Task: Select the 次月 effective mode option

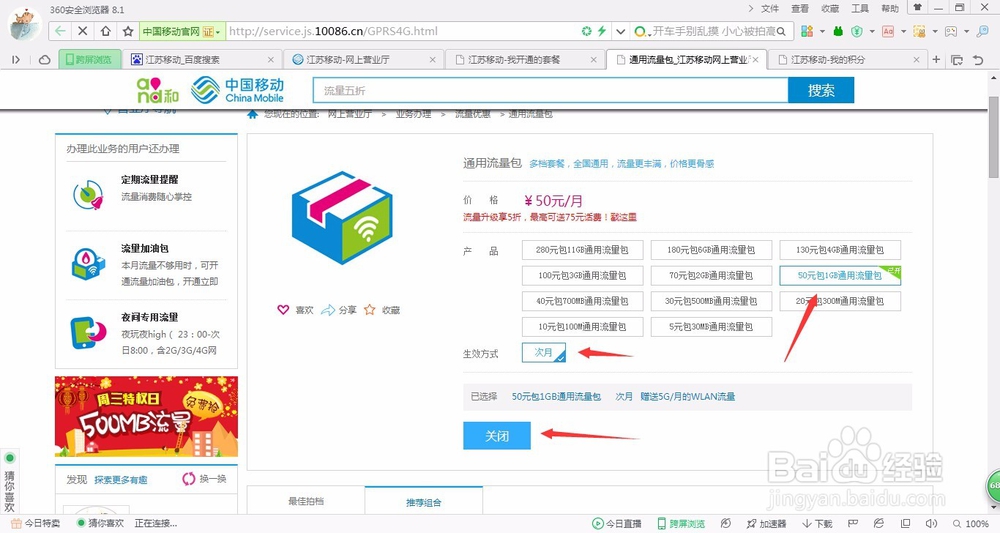Action: (543, 353)
